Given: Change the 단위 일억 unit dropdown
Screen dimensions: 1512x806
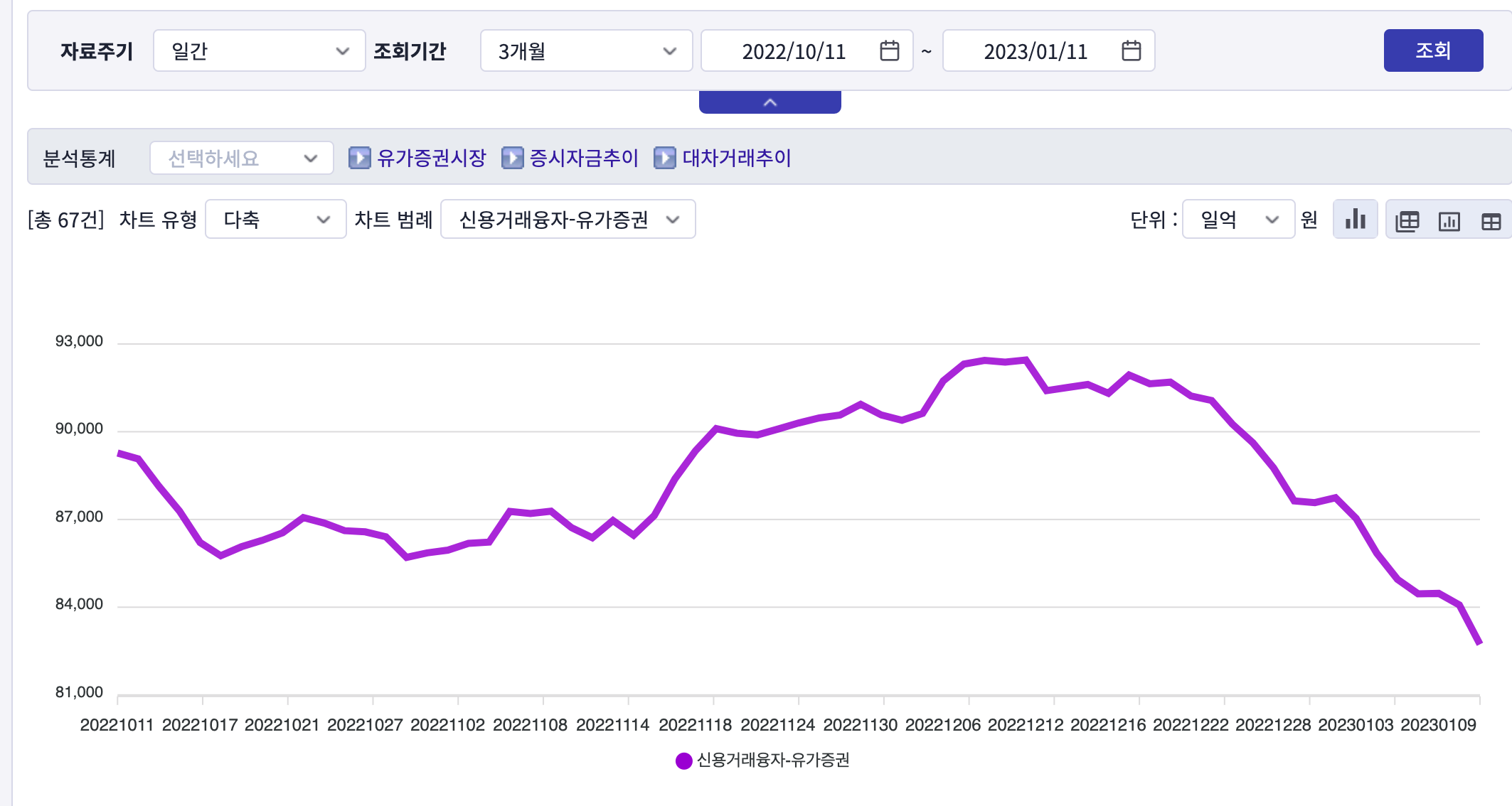Looking at the screenshot, I should tap(1237, 220).
